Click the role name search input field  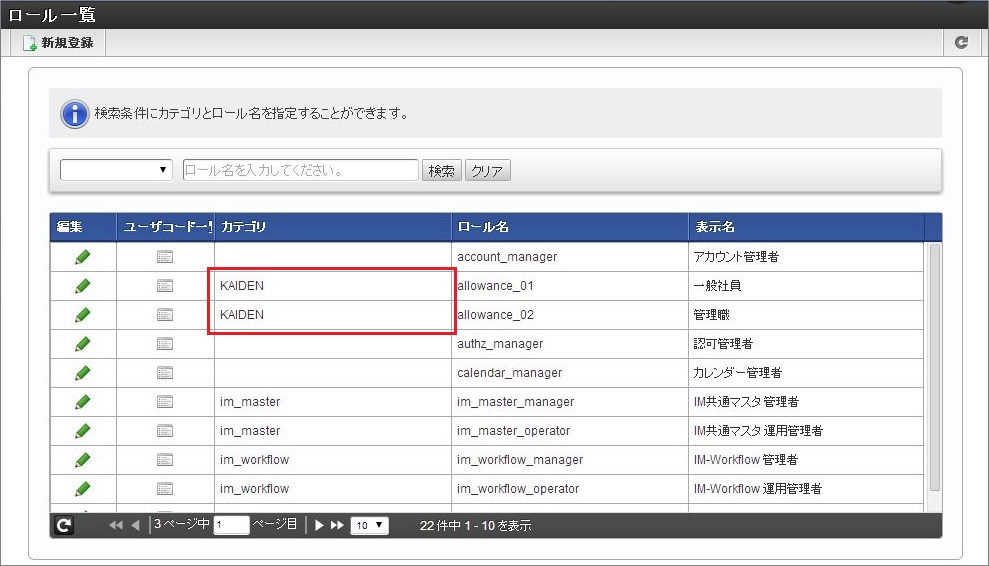pyautogui.click(x=300, y=170)
